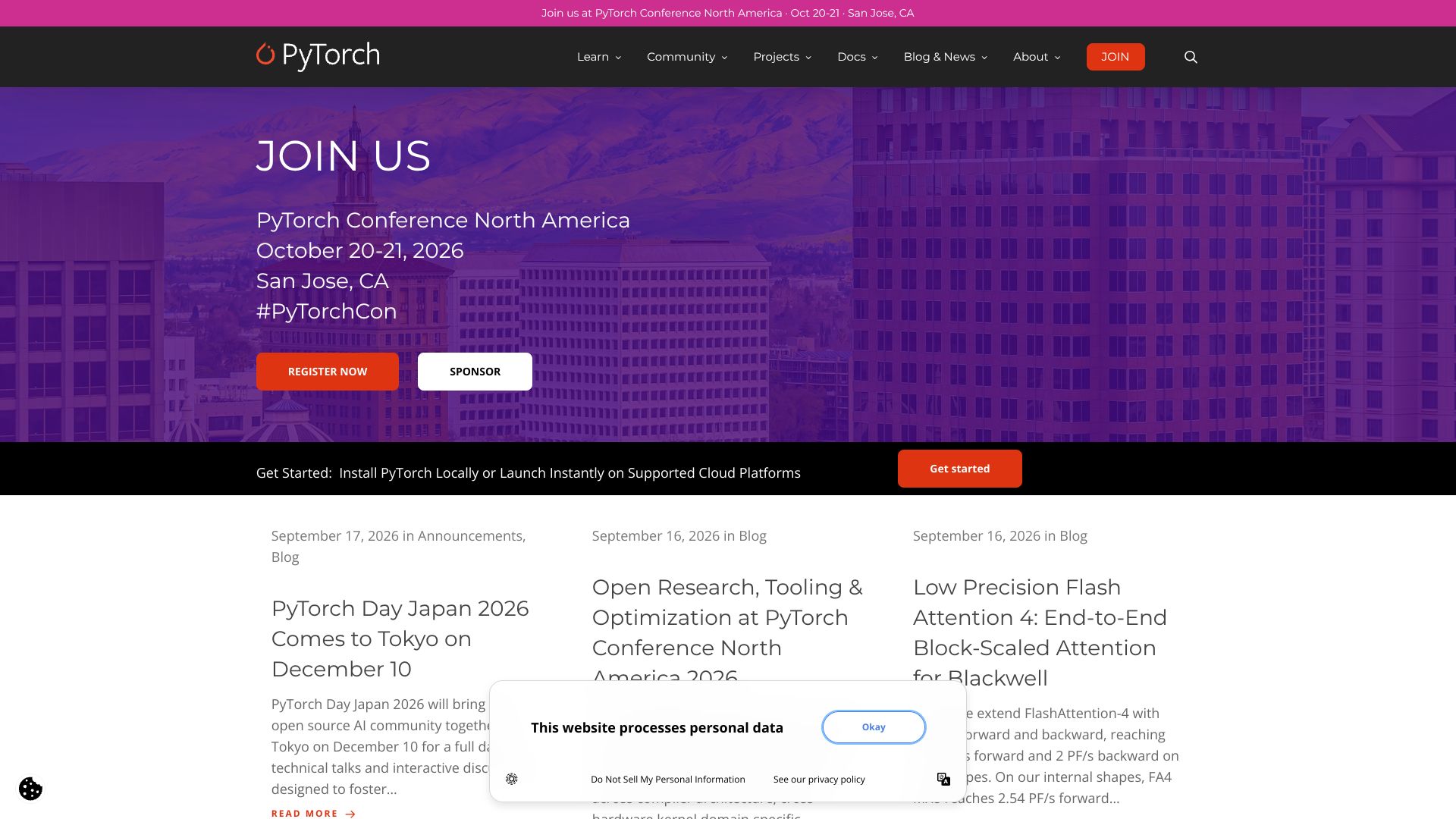Expand the Learn menu
The height and width of the screenshot is (819, 1456).
(599, 57)
